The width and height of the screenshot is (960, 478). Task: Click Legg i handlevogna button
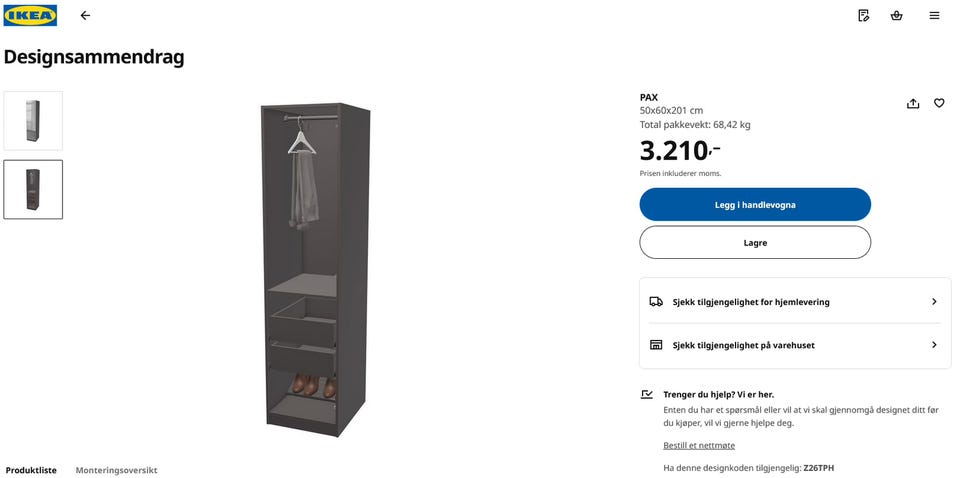(x=755, y=204)
